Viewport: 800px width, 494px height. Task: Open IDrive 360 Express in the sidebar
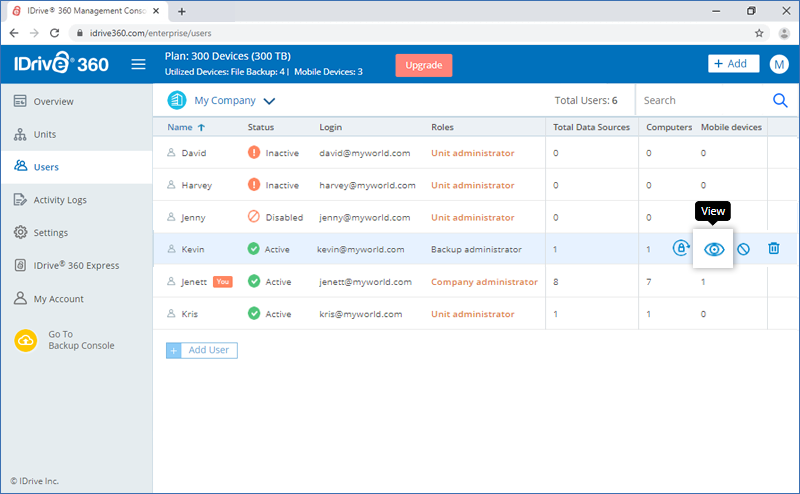77,265
